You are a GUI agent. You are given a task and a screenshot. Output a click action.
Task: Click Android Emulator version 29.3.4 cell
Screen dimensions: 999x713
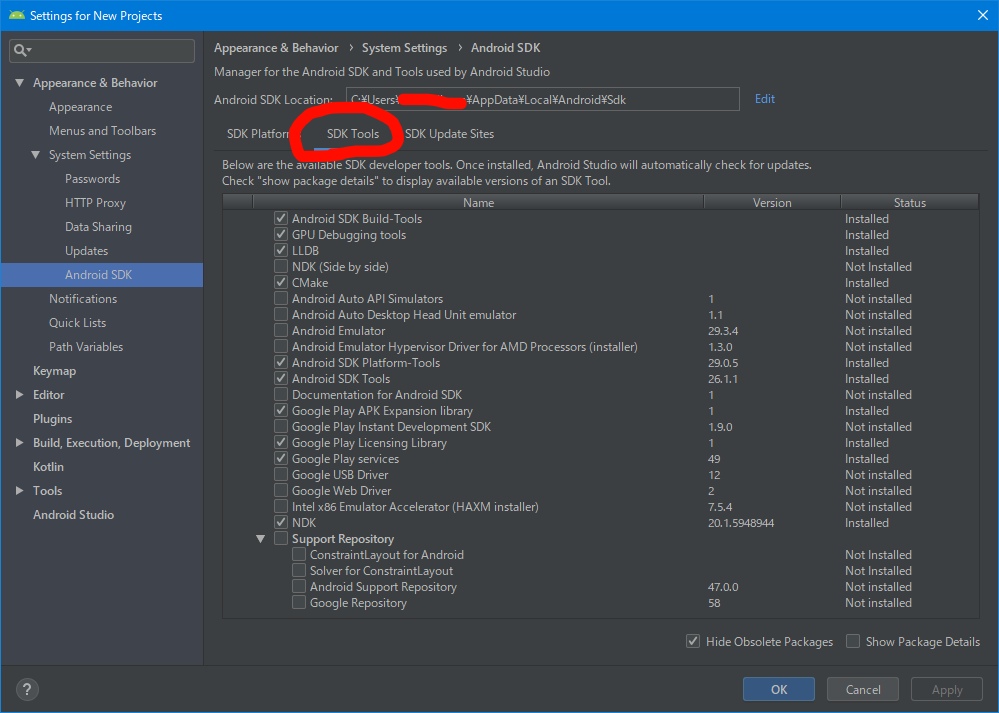[723, 331]
